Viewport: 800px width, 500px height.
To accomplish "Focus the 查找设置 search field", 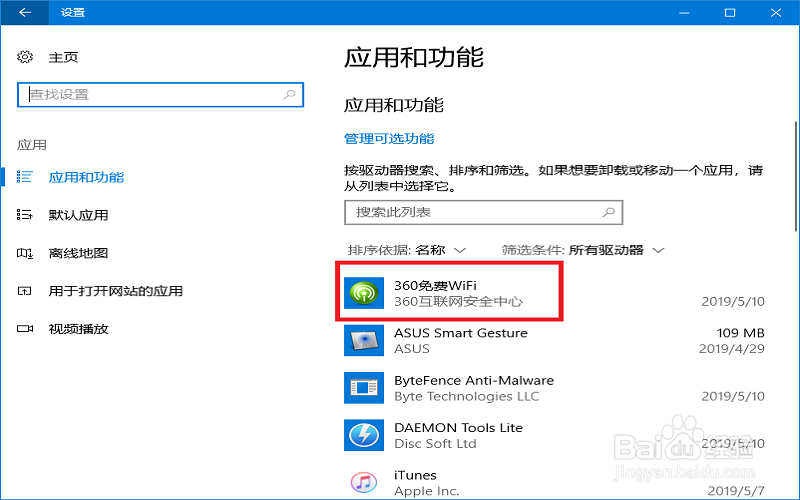I will [x=160, y=94].
